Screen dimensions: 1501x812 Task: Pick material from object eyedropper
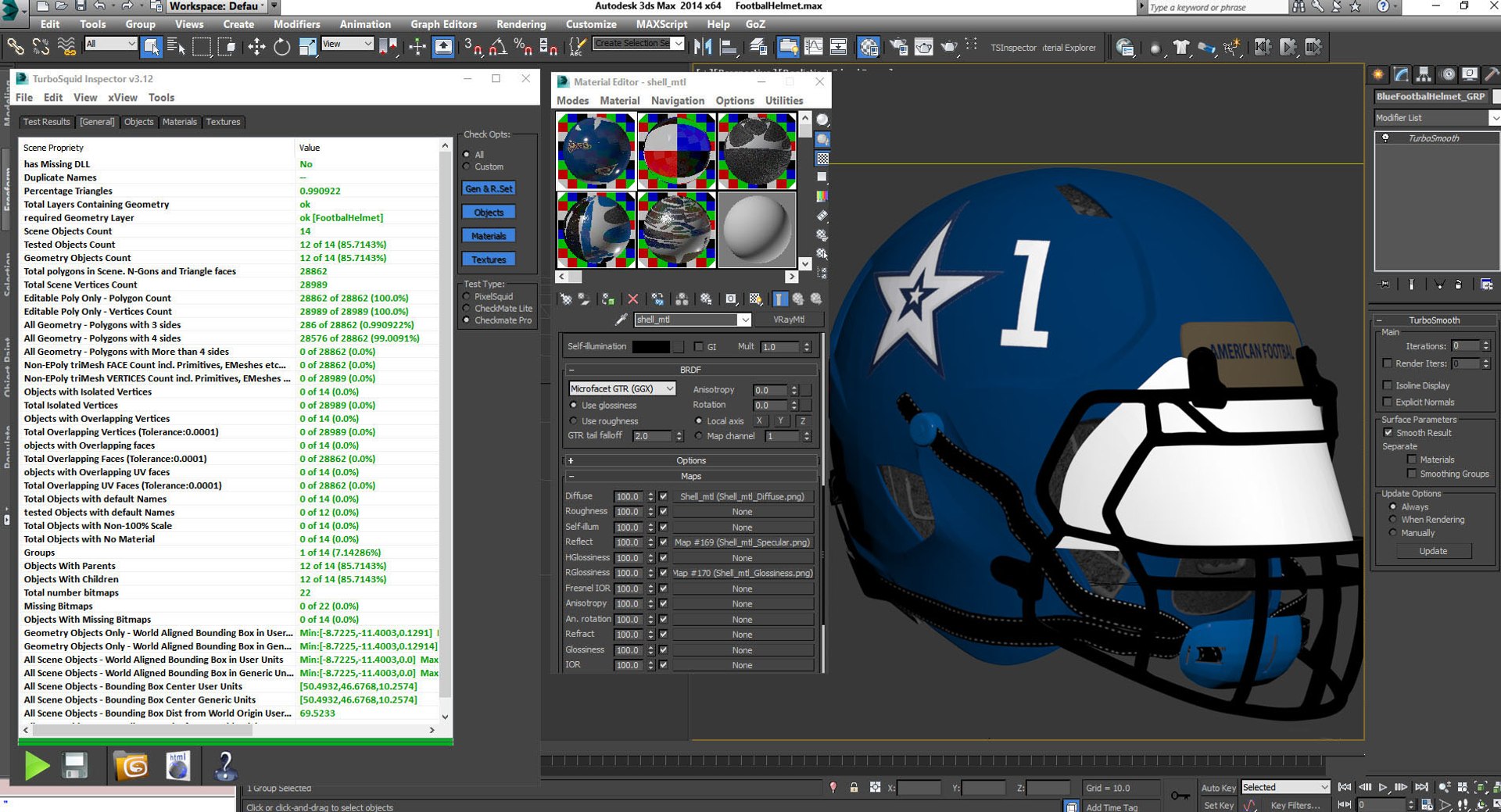(621, 320)
